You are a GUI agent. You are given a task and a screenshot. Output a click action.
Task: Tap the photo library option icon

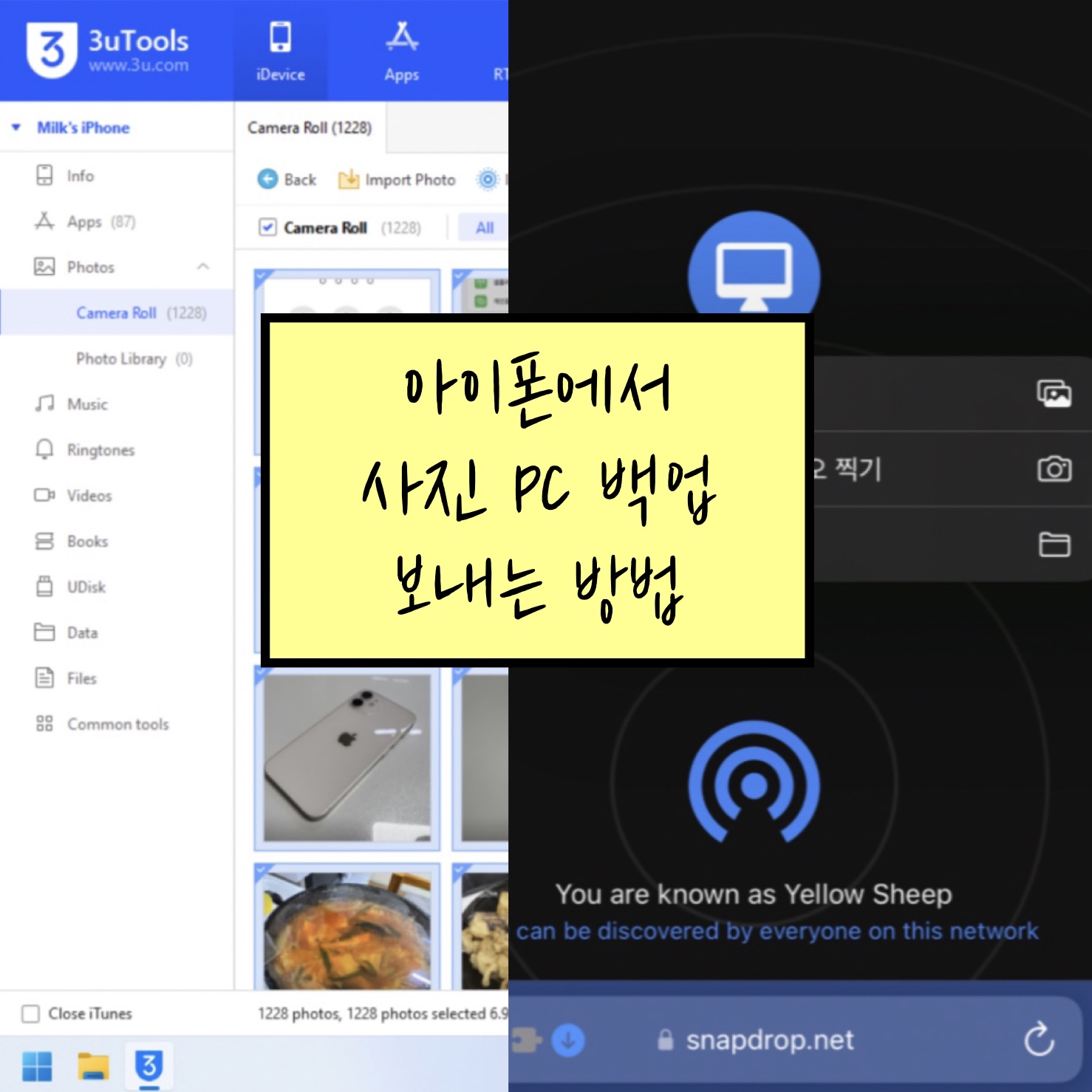click(x=1054, y=394)
